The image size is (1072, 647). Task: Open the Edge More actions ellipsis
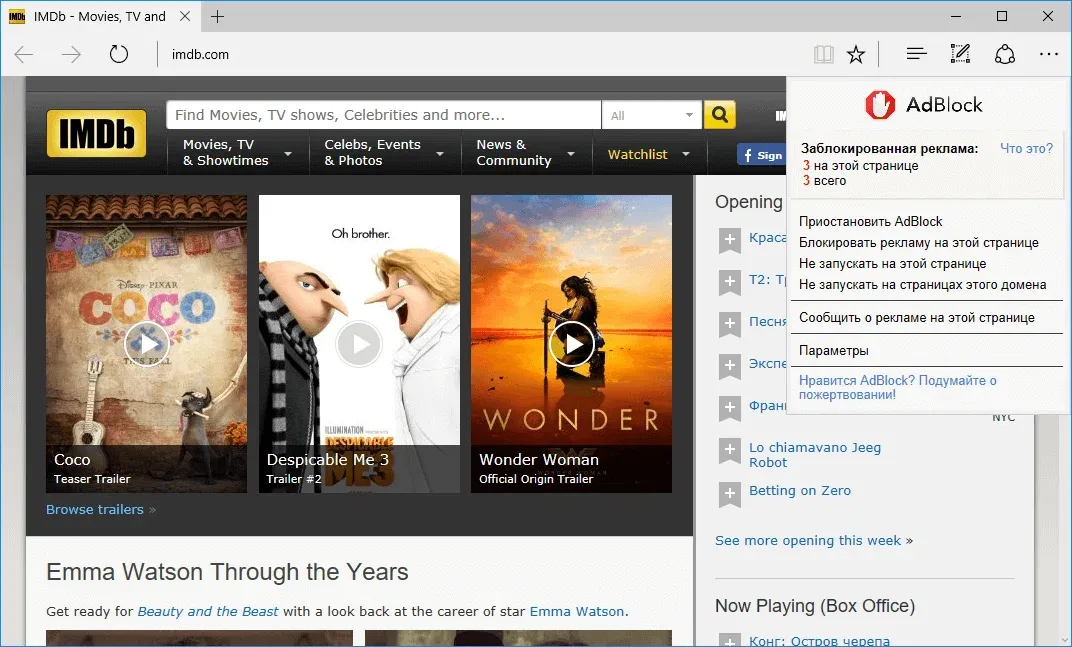[1048, 54]
